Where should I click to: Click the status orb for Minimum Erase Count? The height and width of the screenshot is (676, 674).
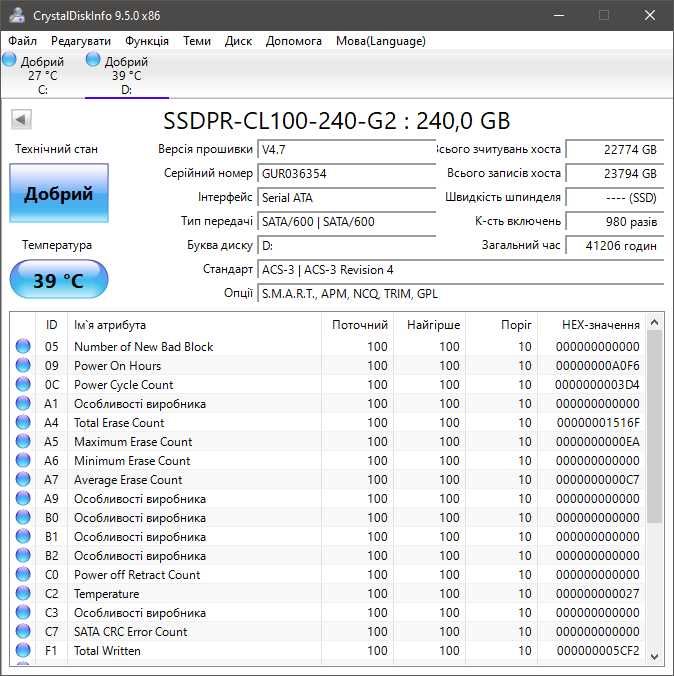click(x=23, y=460)
